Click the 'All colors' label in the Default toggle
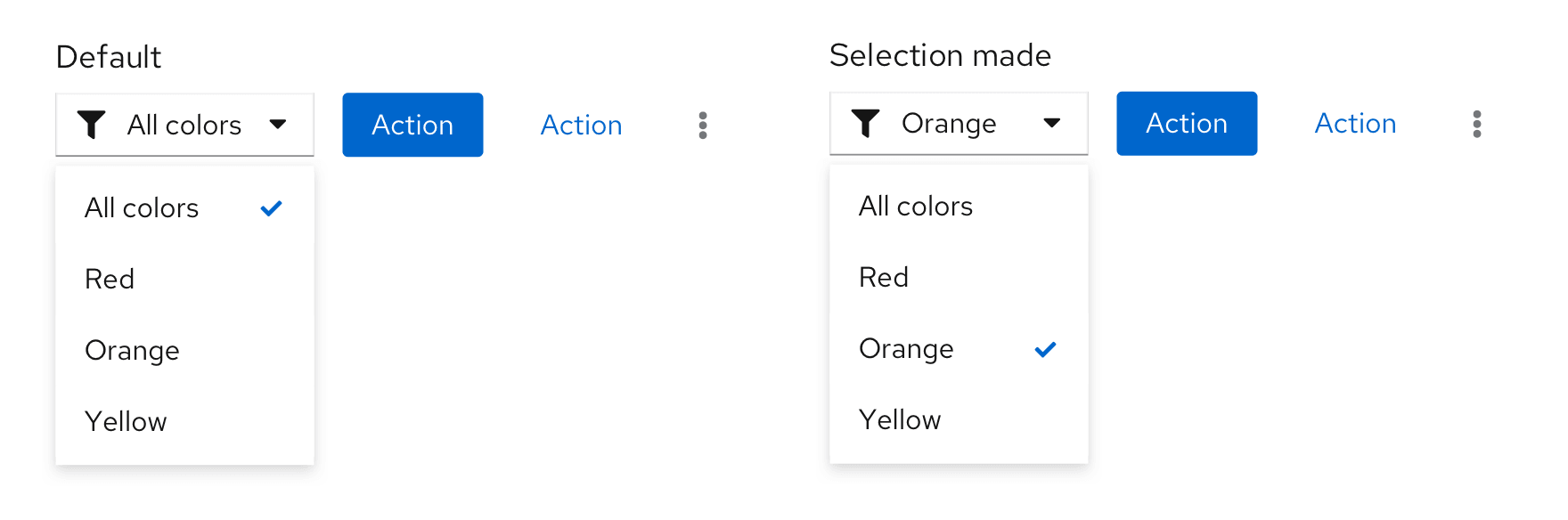 point(184,126)
